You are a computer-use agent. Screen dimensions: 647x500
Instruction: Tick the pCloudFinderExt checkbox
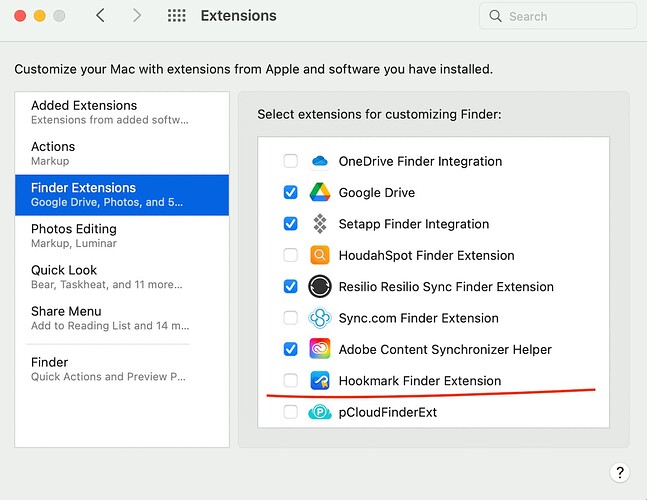[290, 412]
